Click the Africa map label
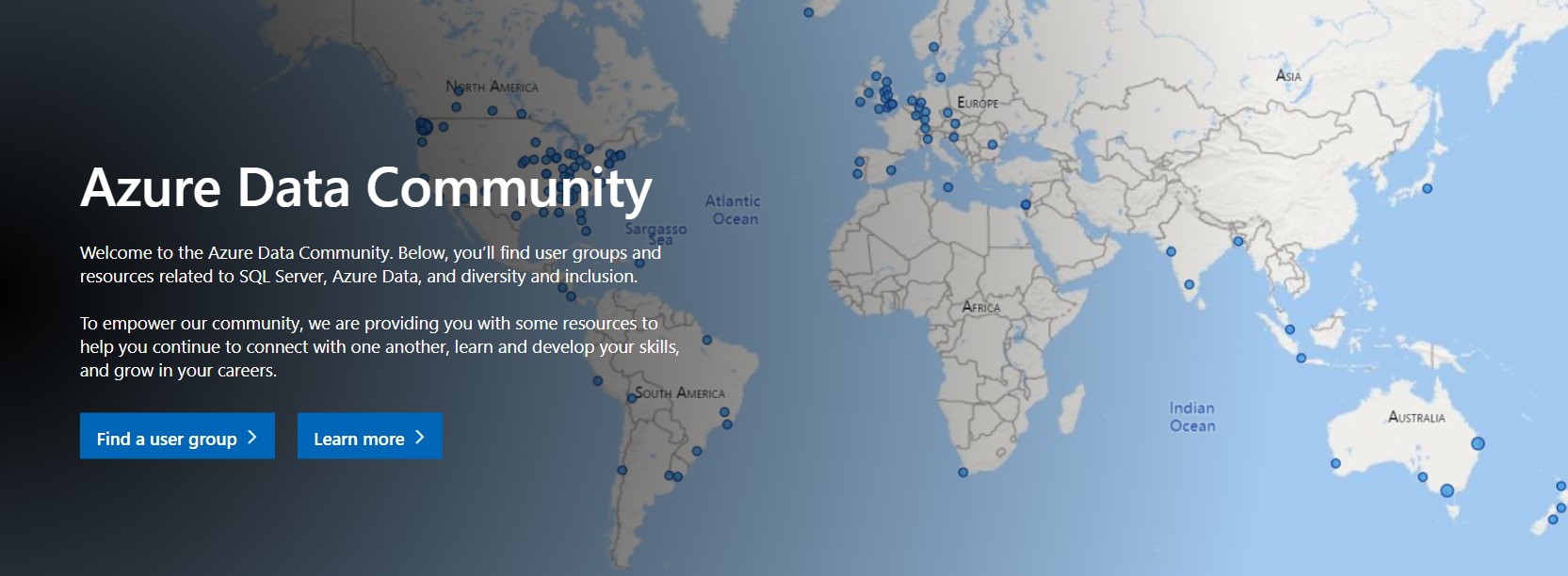 [981, 307]
